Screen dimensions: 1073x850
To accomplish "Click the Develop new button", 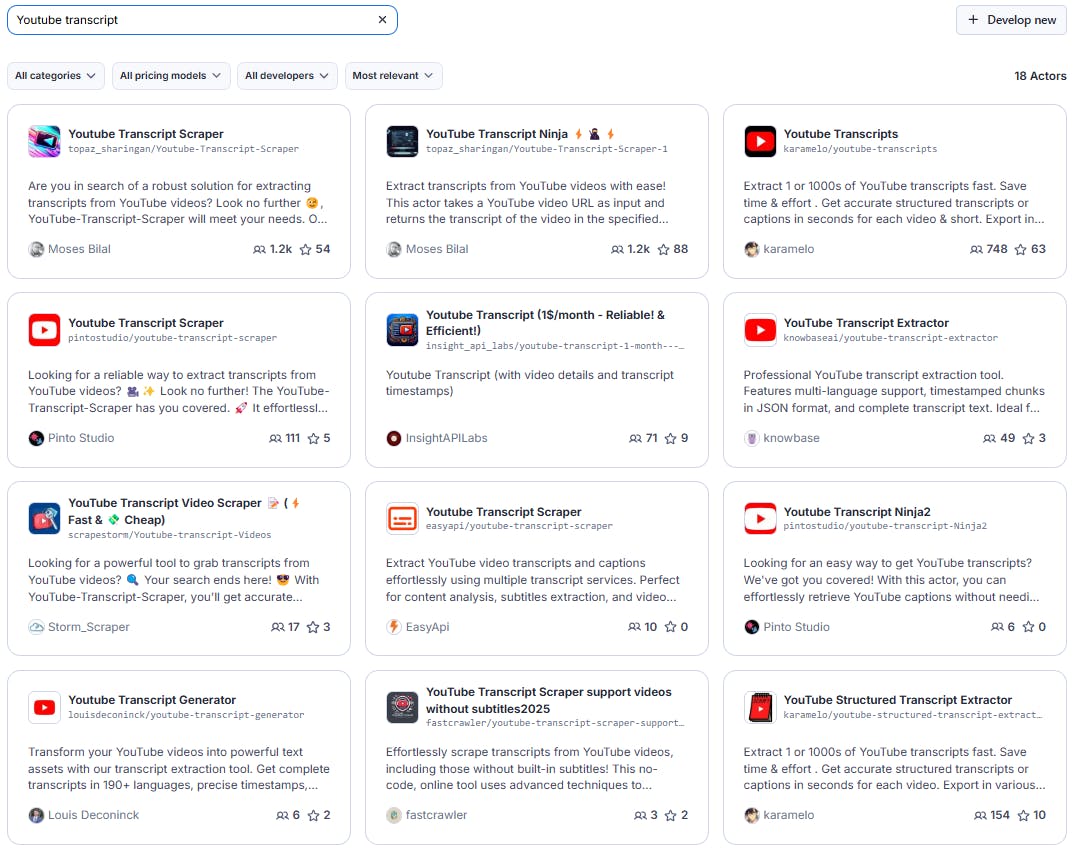I will tap(1011, 20).
